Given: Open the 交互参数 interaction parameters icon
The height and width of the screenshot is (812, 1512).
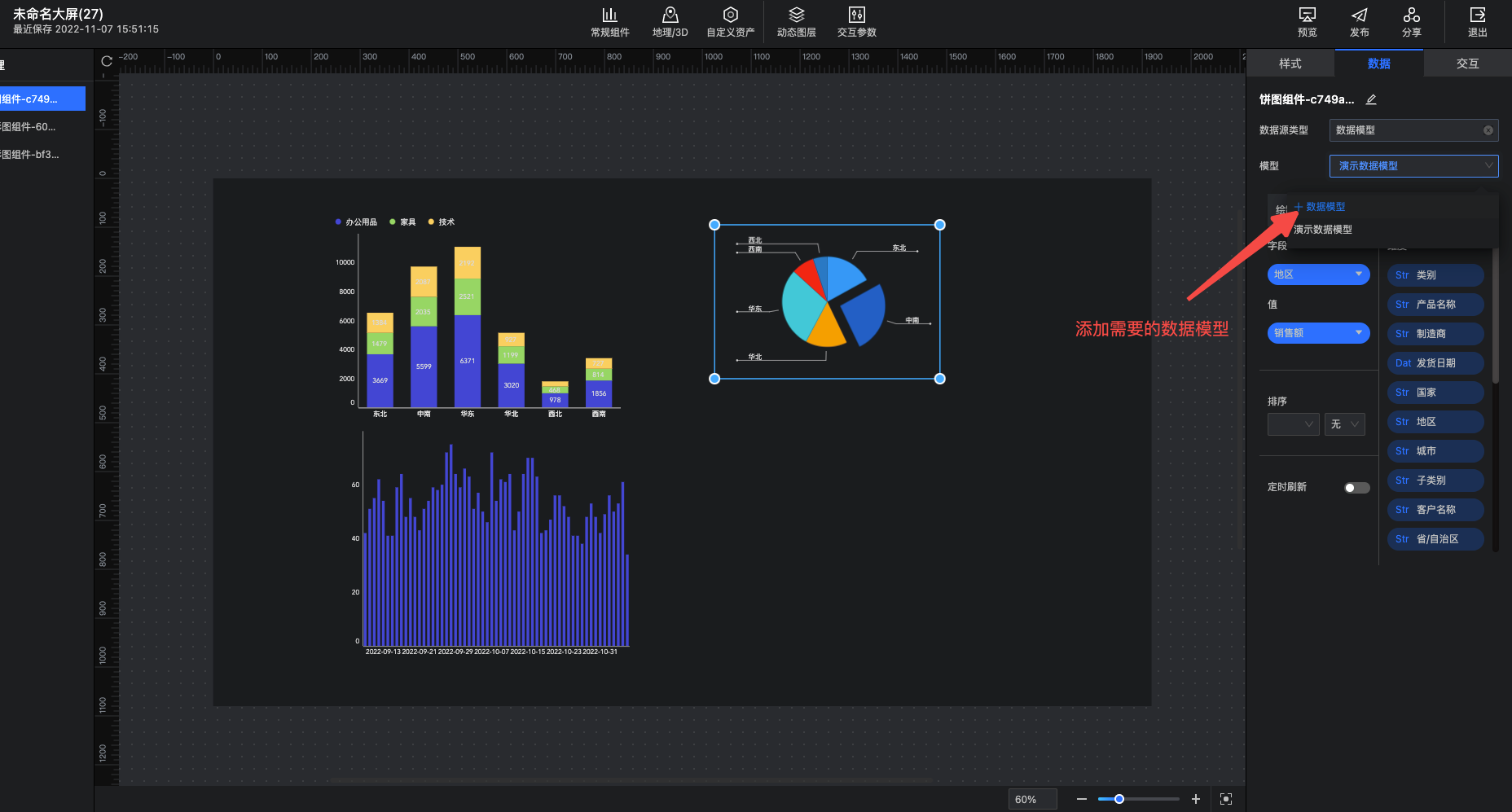Looking at the screenshot, I should [856, 15].
